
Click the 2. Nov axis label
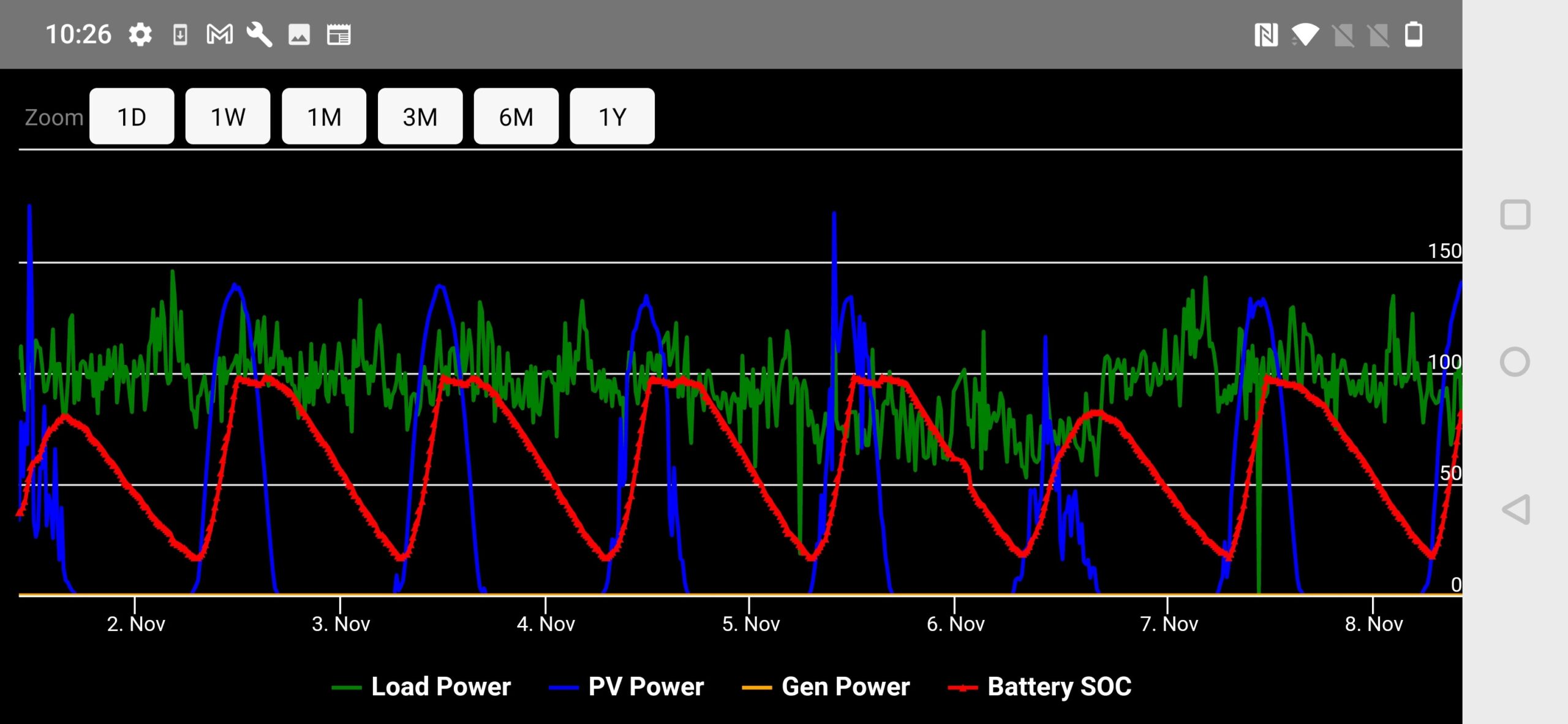click(136, 624)
